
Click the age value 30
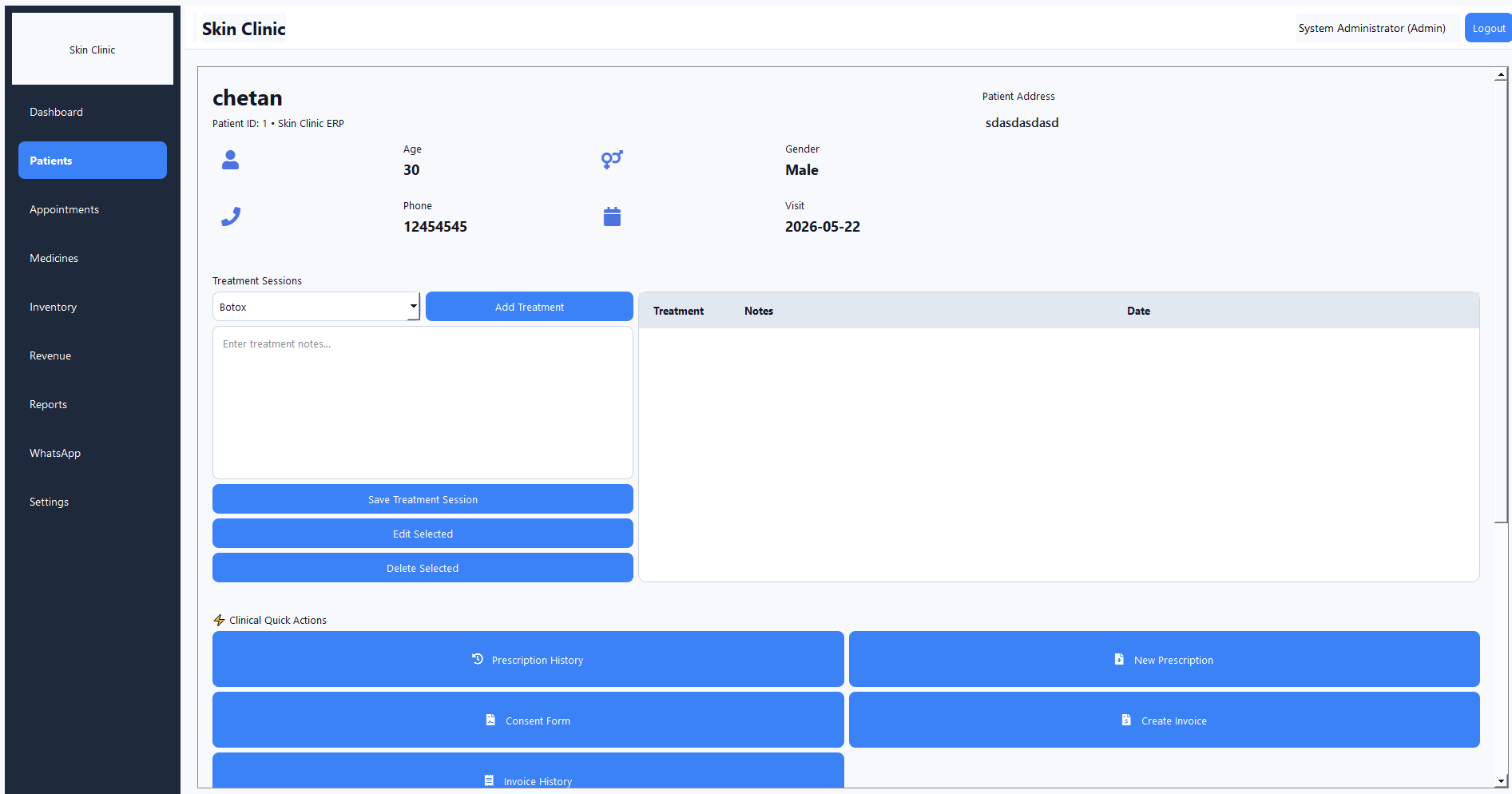pos(411,170)
